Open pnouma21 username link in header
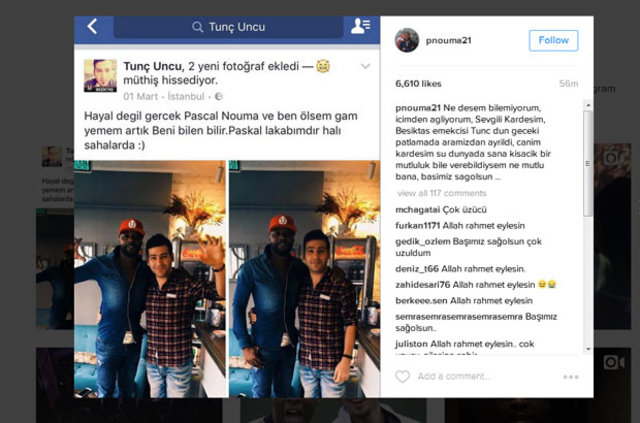 click(x=449, y=40)
